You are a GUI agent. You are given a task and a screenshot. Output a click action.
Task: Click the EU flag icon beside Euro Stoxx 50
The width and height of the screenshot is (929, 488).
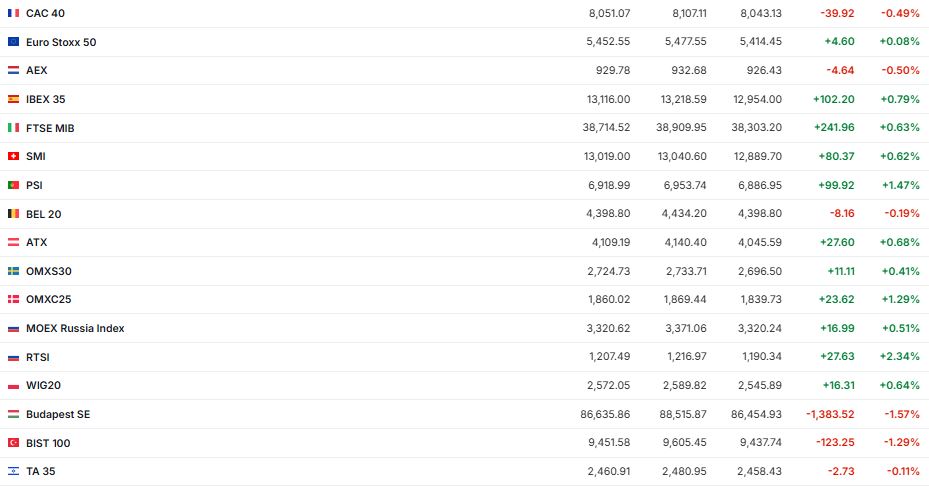13,42
